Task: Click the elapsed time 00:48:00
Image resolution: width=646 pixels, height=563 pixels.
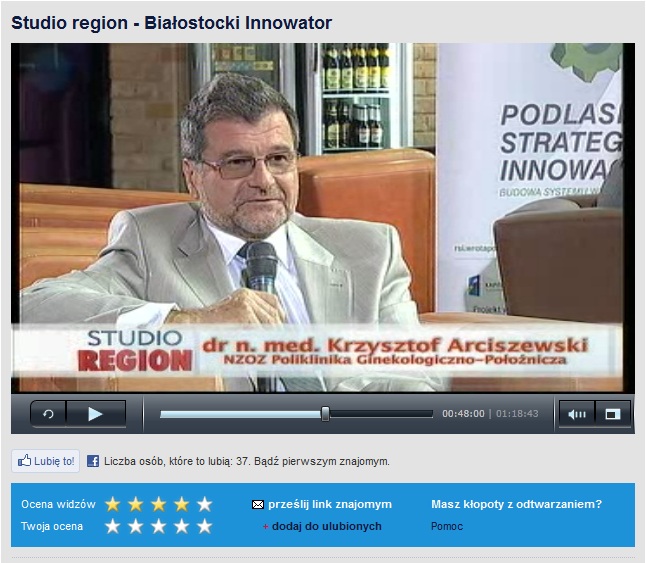Action: pyautogui.click(x=463, y=413)
